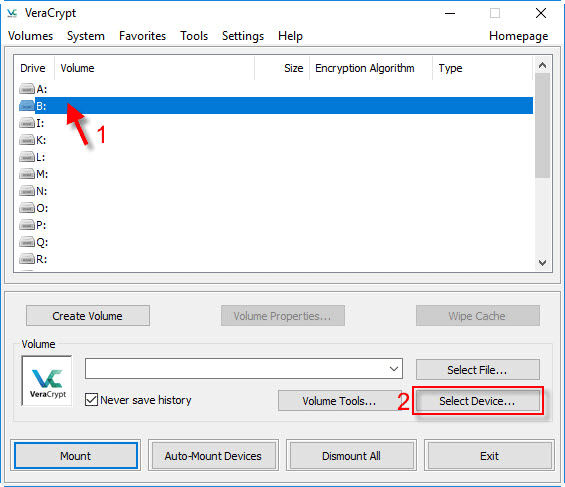The width and height of the screenshot is (565, 487).
Task: Toggle the Never save history checkbox
Action: coord(91,400)
